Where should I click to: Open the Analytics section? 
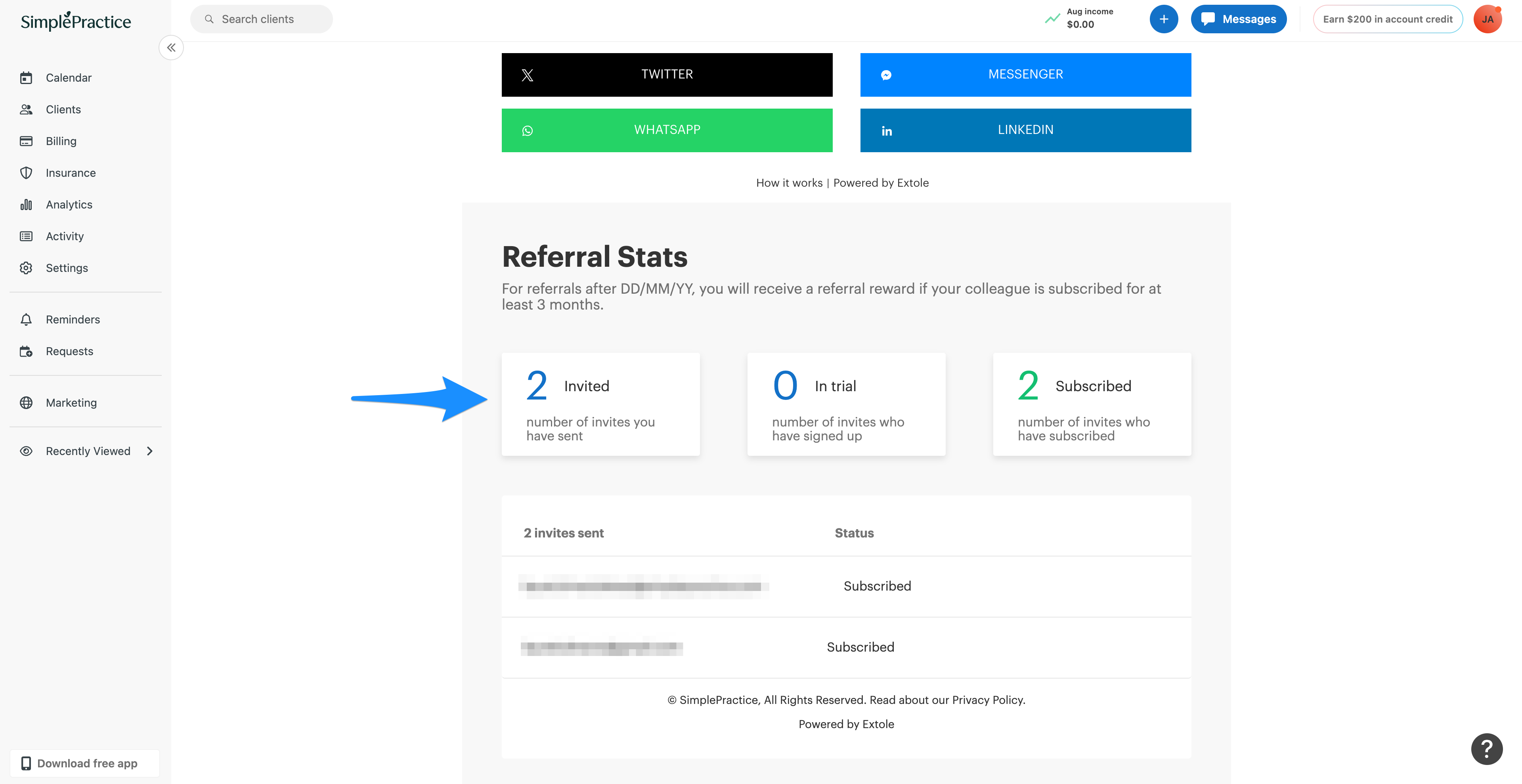pos(69,205)
